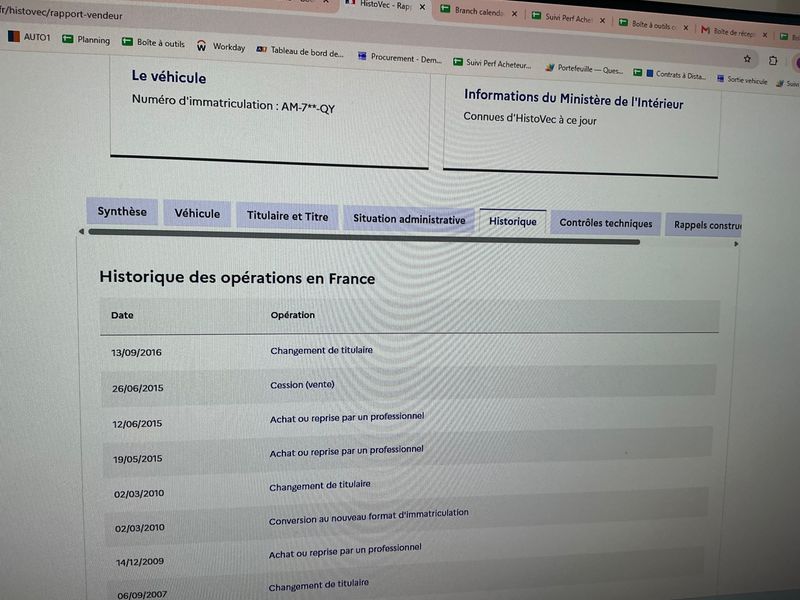
Task: Click Achat ou reprise on 12/06/2015 row
Action: 347,417
